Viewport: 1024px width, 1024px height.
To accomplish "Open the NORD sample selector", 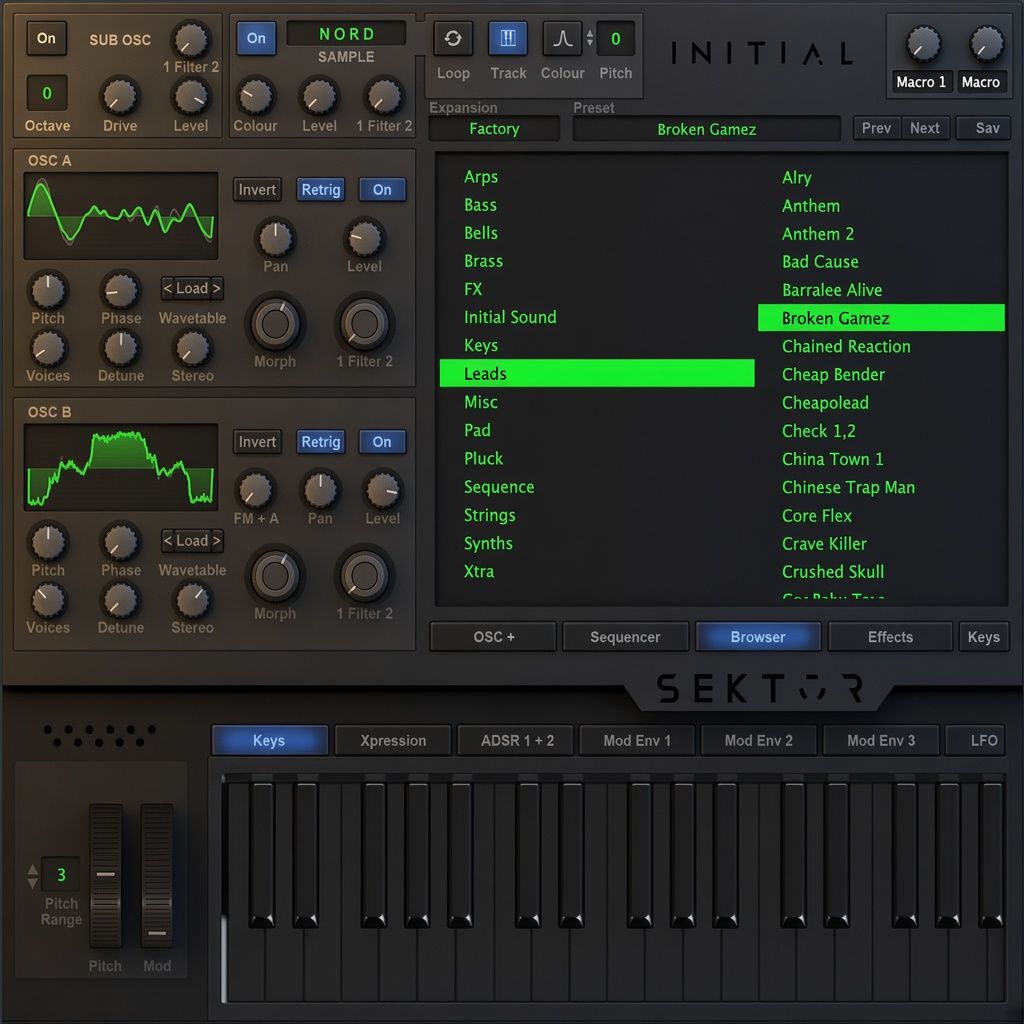I will [346, 33].
